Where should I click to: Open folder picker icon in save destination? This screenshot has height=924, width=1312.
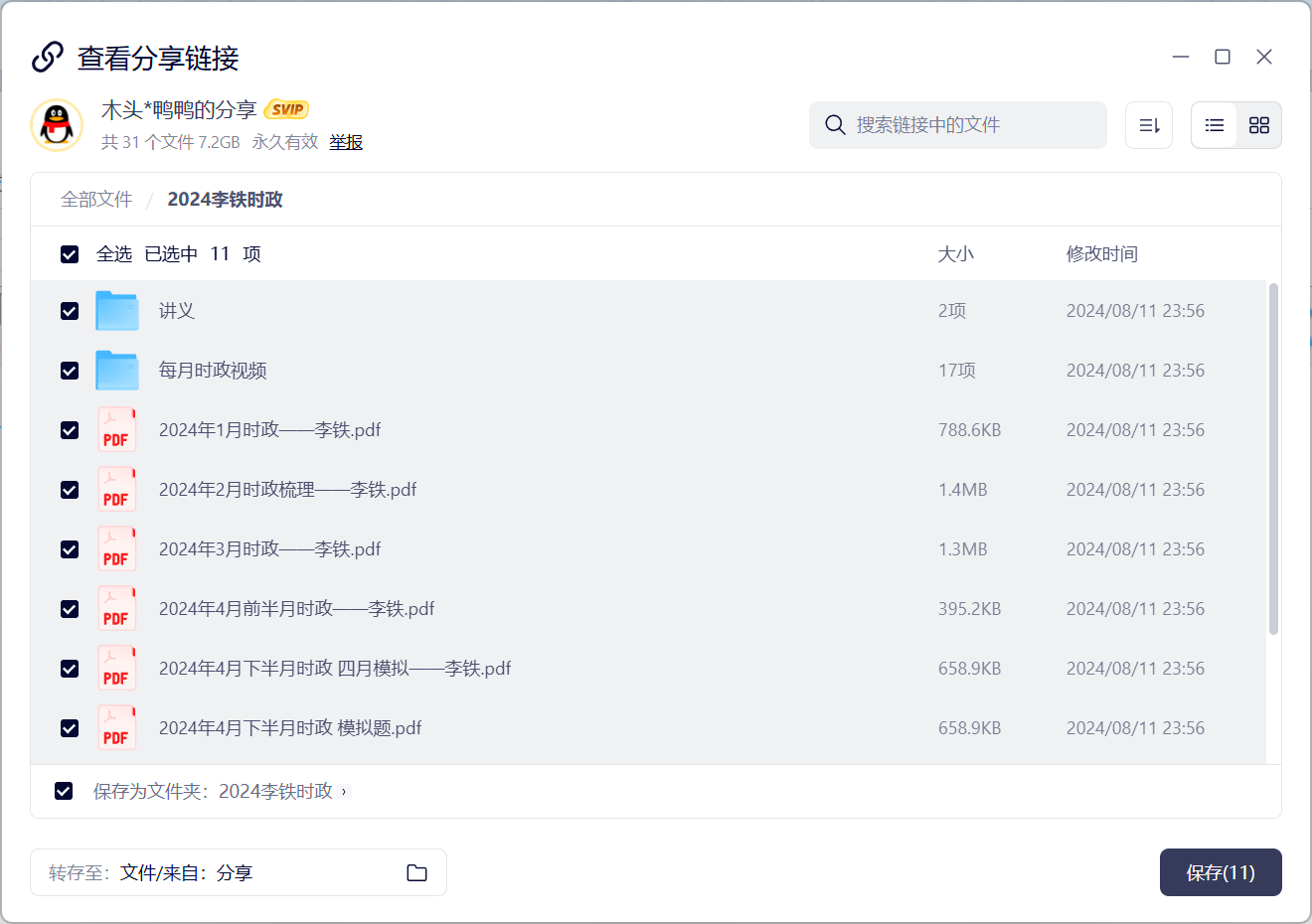416,872
